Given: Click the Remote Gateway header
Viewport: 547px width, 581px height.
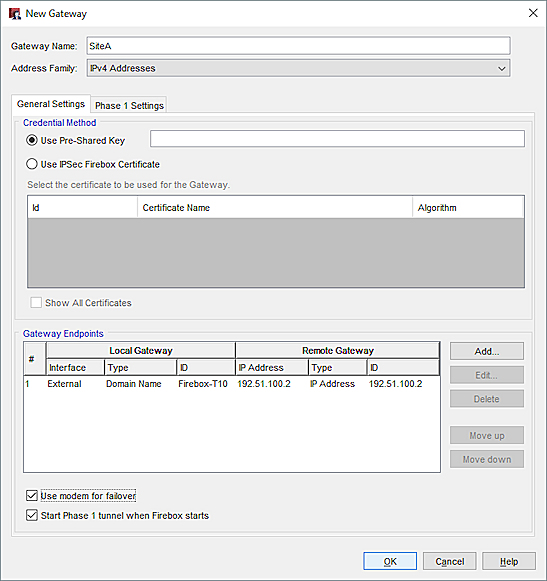Looking at the screenshot, I should click(x=338, y=351).
